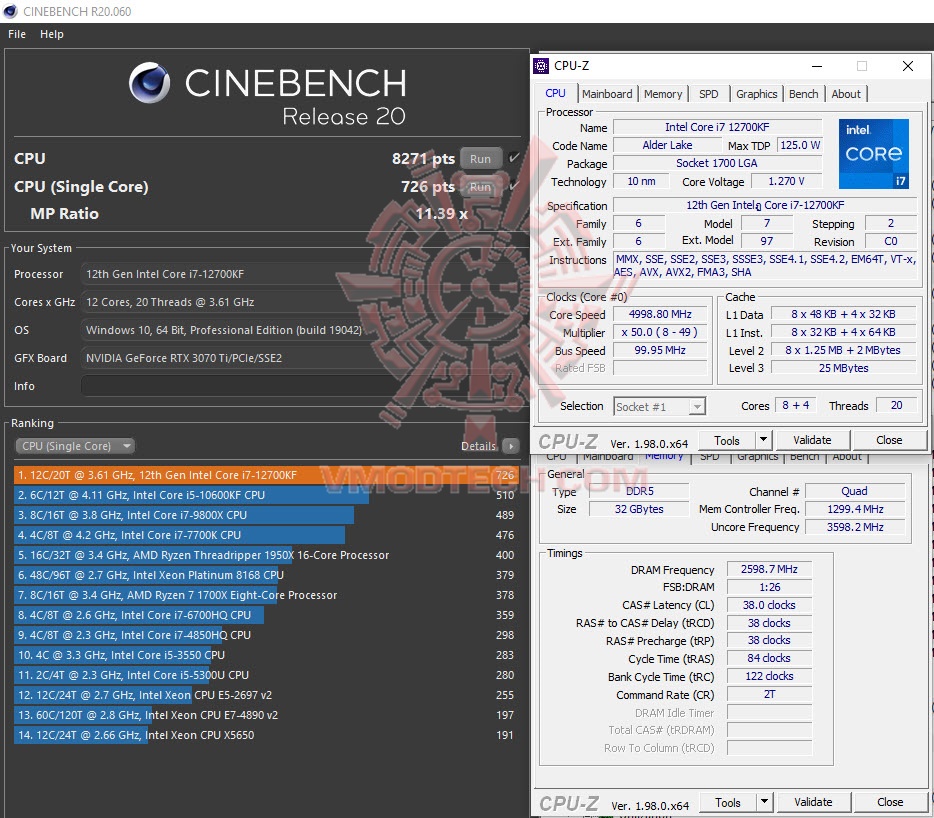The height and width of the screenshot is (818, 934).
Task: Click the Cinebench sphere logo
Action: (150, 82)
